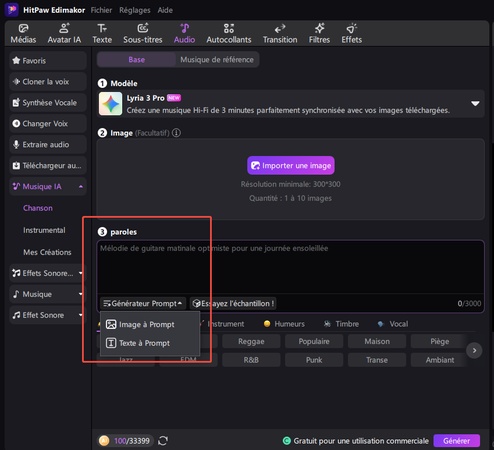The height and width of the screenshot is (450, 494).
Task: Open the Autocollants panel
Action: pyautogui.click(x=229, y=34)
